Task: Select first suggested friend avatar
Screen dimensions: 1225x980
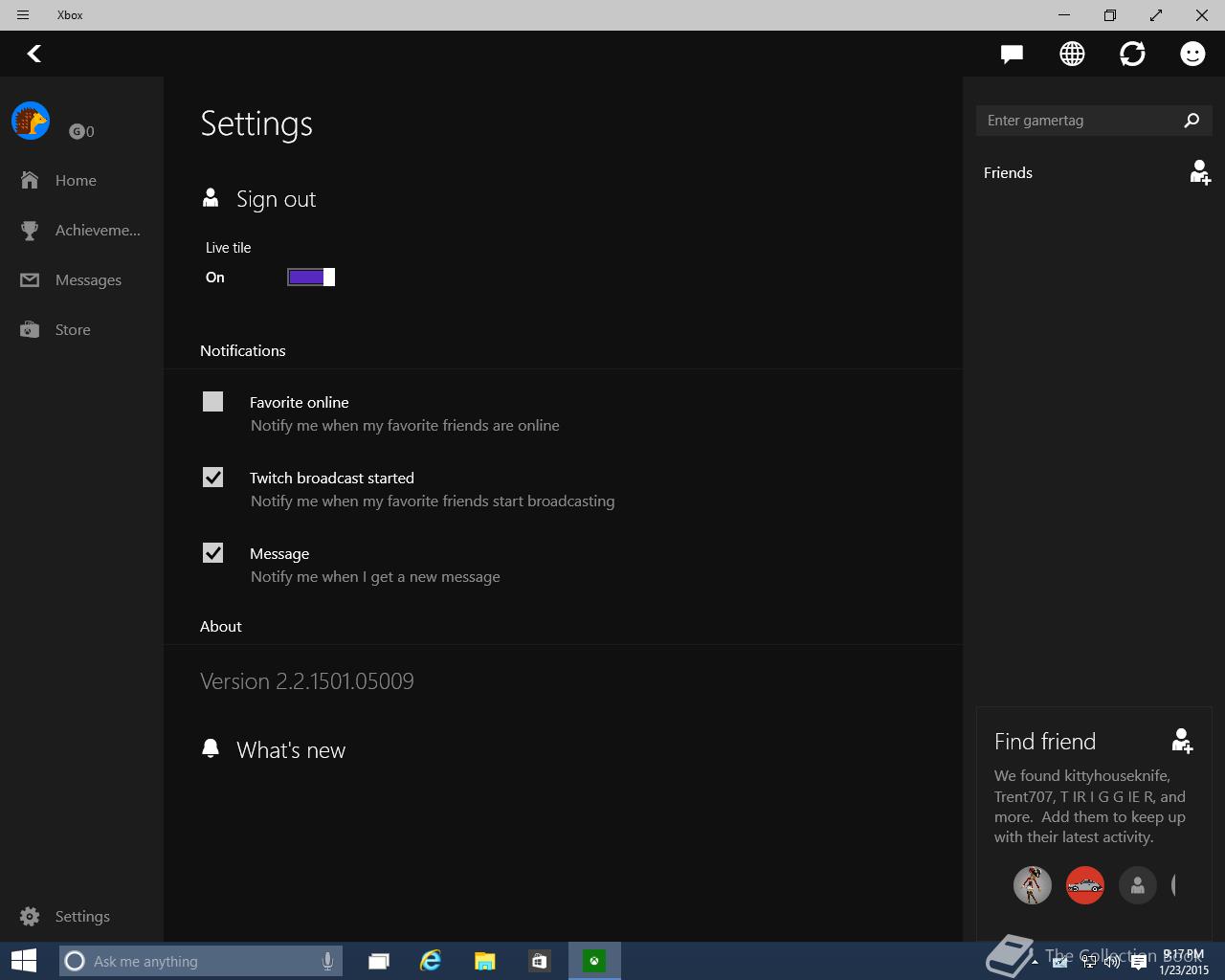Action: coord(1033,885)
